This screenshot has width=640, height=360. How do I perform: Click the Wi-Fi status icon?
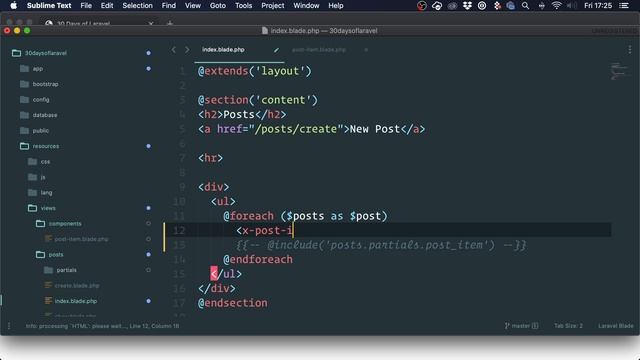556,5
